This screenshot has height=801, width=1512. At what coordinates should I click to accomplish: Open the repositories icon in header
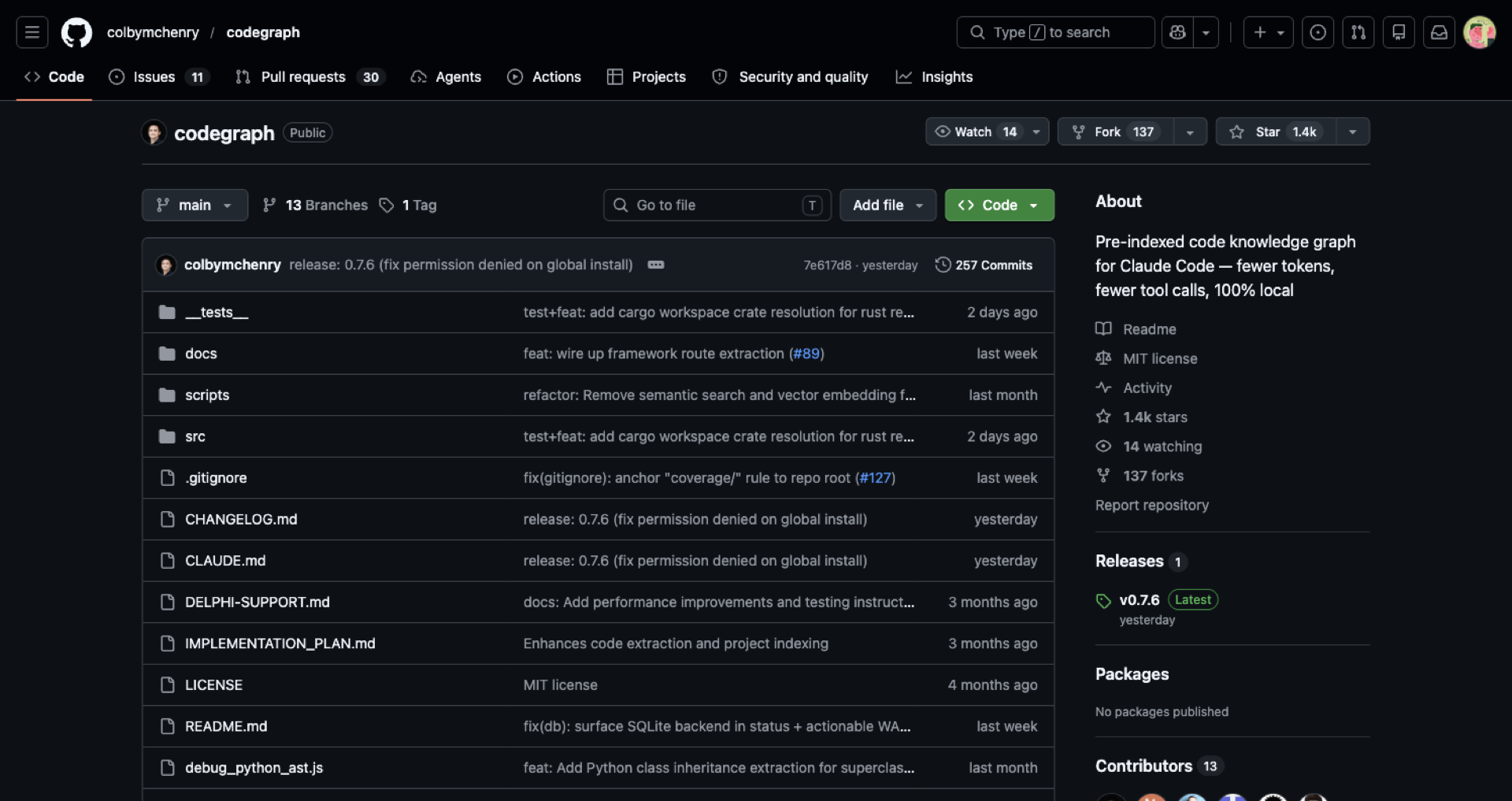pyautogui.click(x=1399, y=32)
